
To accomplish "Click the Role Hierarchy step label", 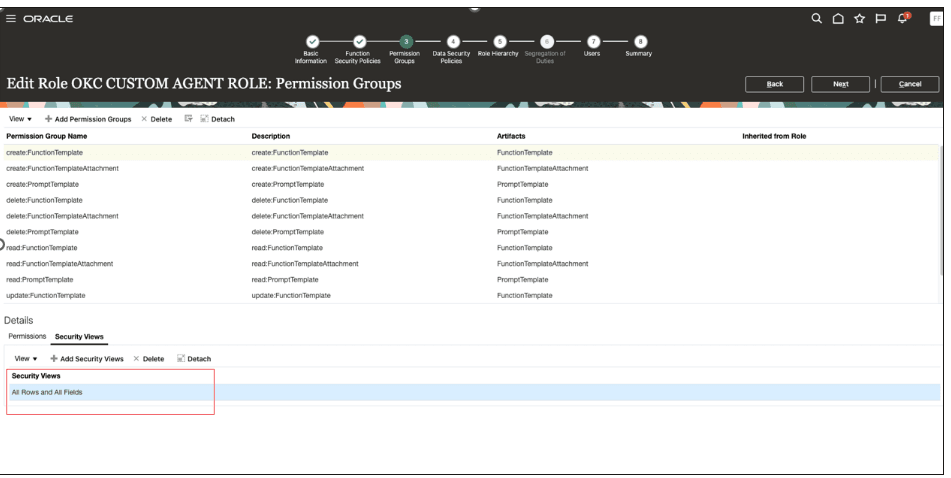I will pyautogui.click(x=498, y=53).
